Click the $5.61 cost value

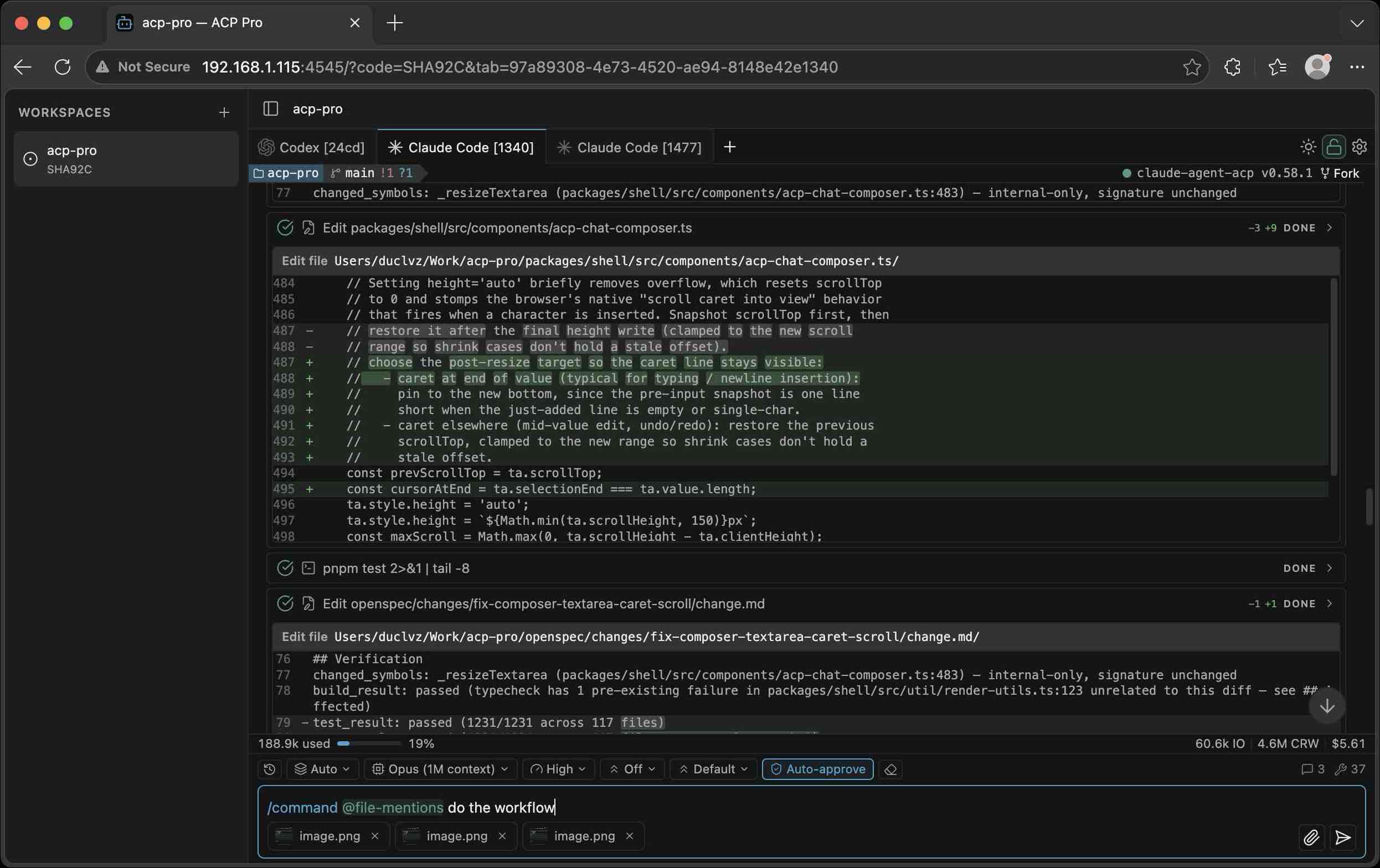click(x=1348, y=743)
